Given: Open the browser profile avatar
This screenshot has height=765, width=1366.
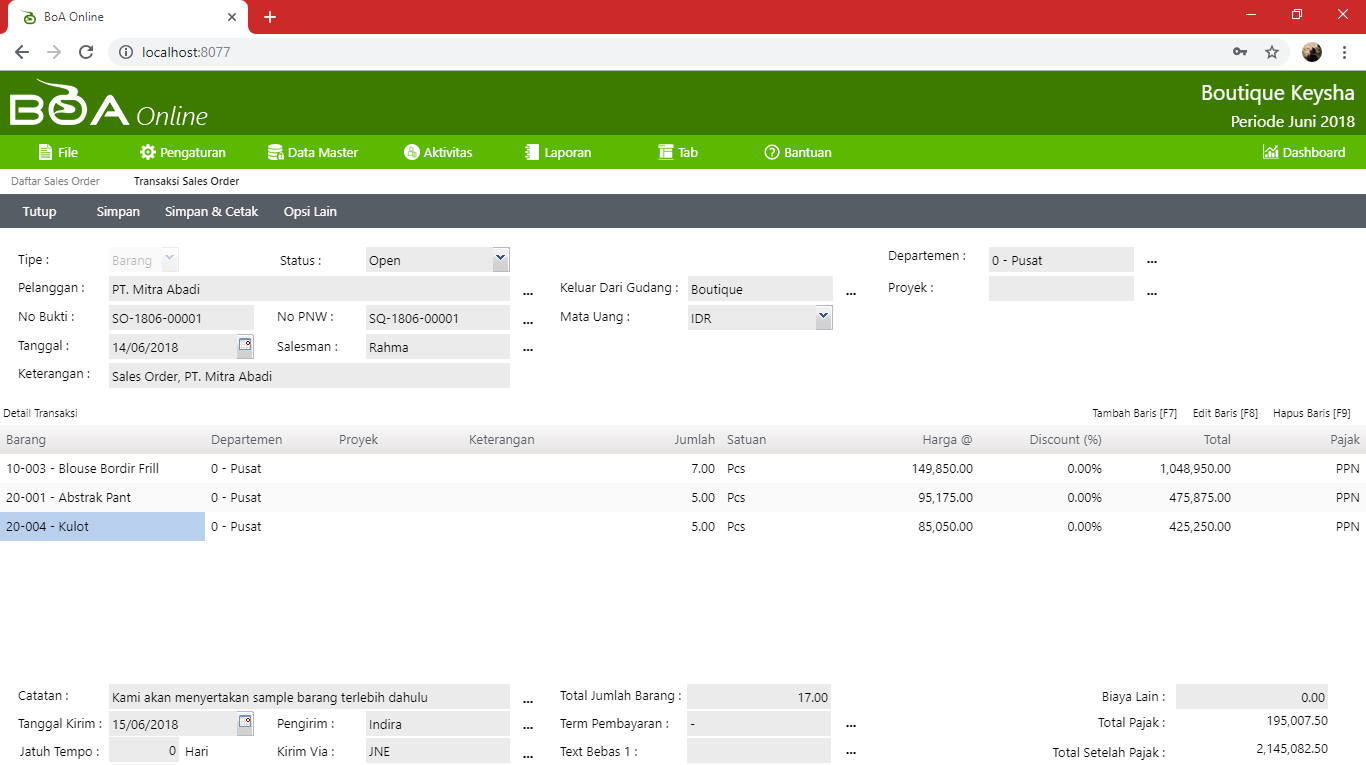Looking at the screenshot, I should click(x=1312, y=52).
